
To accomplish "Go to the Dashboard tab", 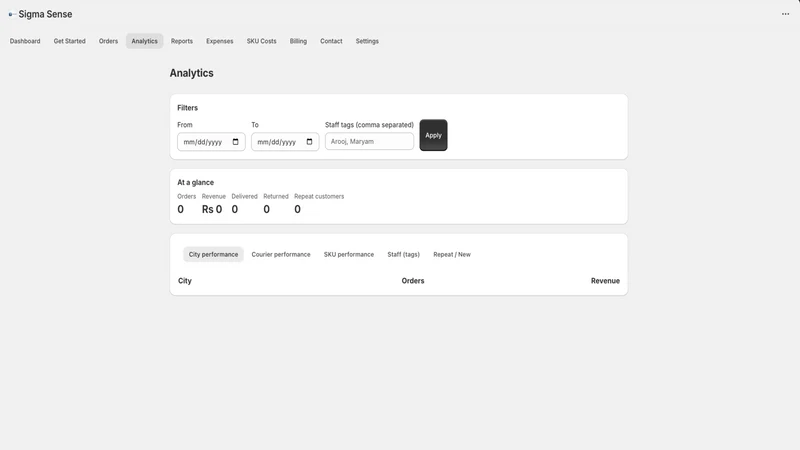I will coord(25,41).
